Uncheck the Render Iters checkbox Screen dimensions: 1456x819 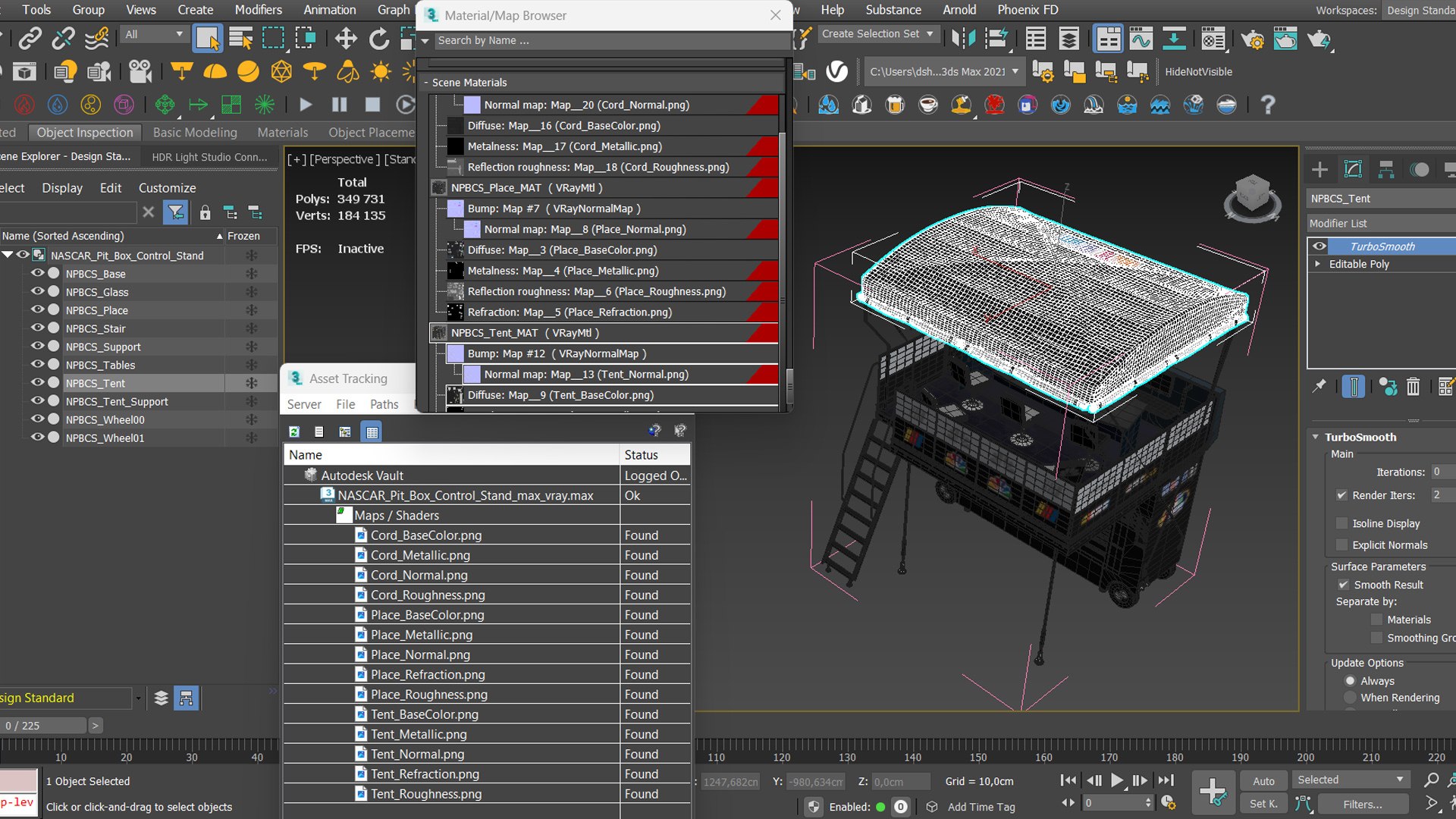pos(1342,495)
